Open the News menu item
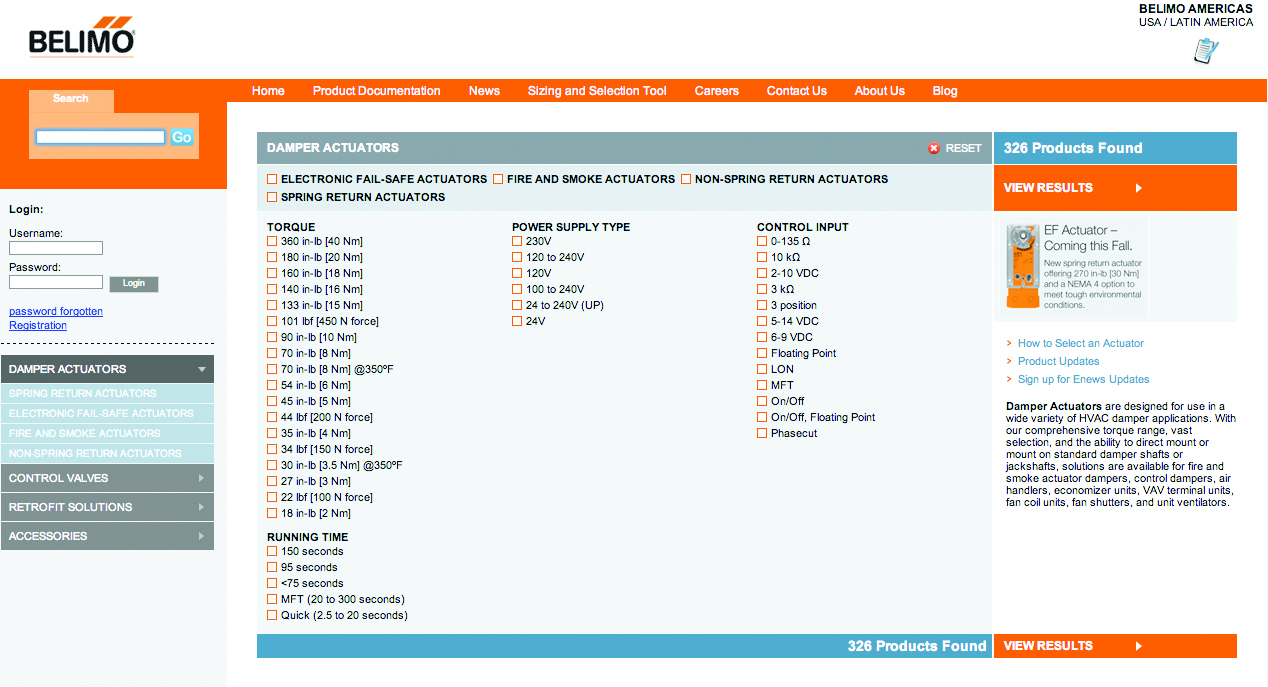The image size is (1268, 687). pos(484,91)
